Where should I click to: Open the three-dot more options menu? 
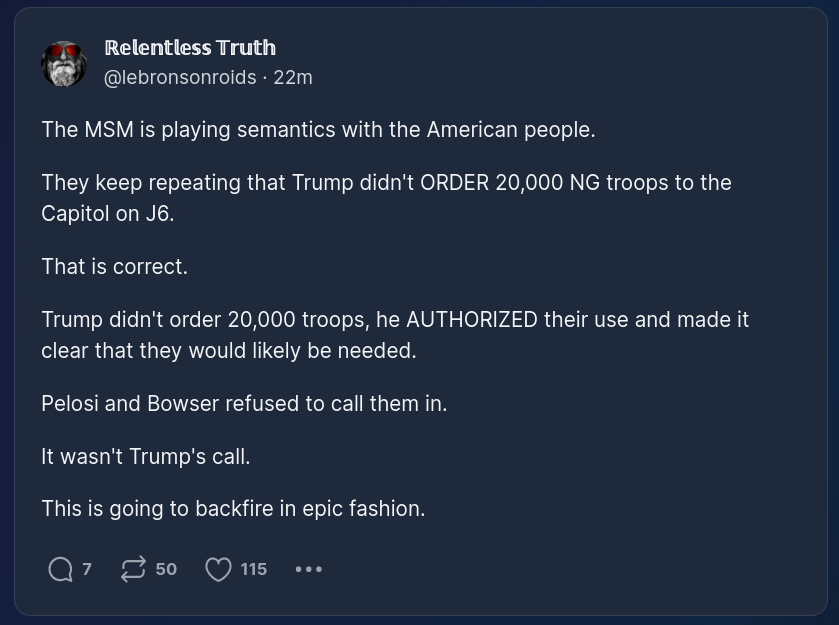pyautogui.click(x=309, y=569)
